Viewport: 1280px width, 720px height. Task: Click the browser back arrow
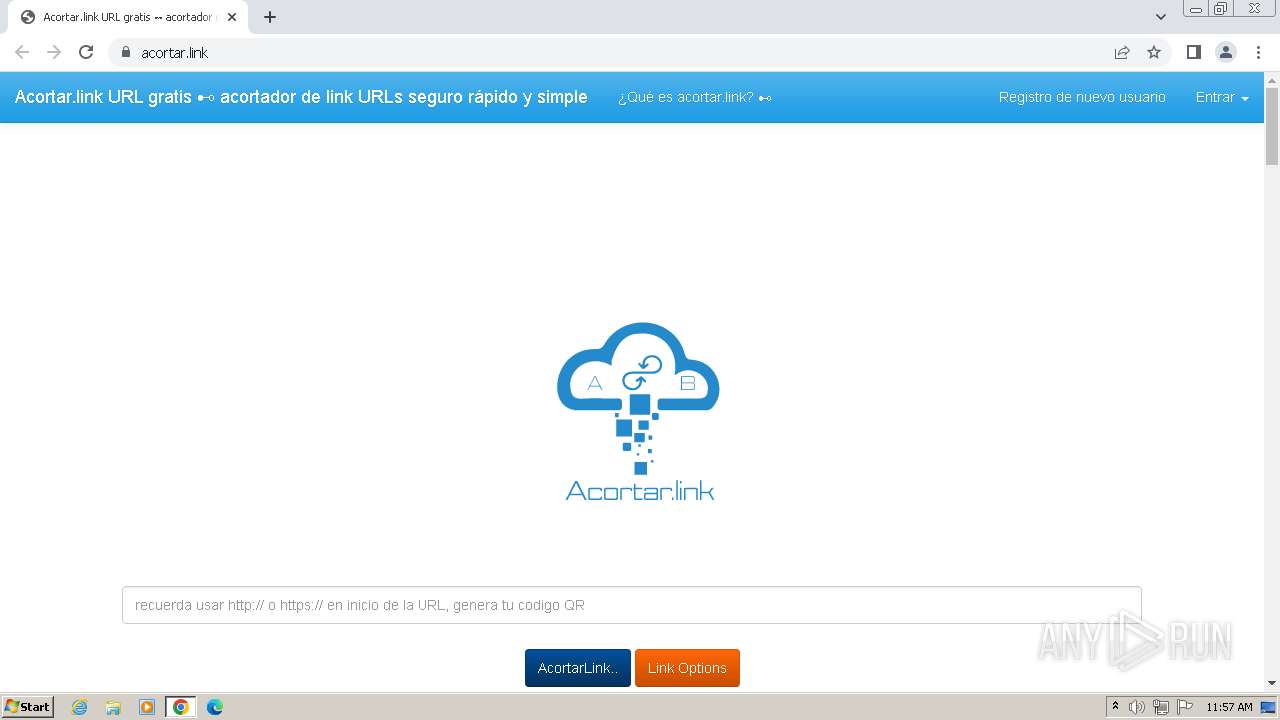[x=22, y=52]
